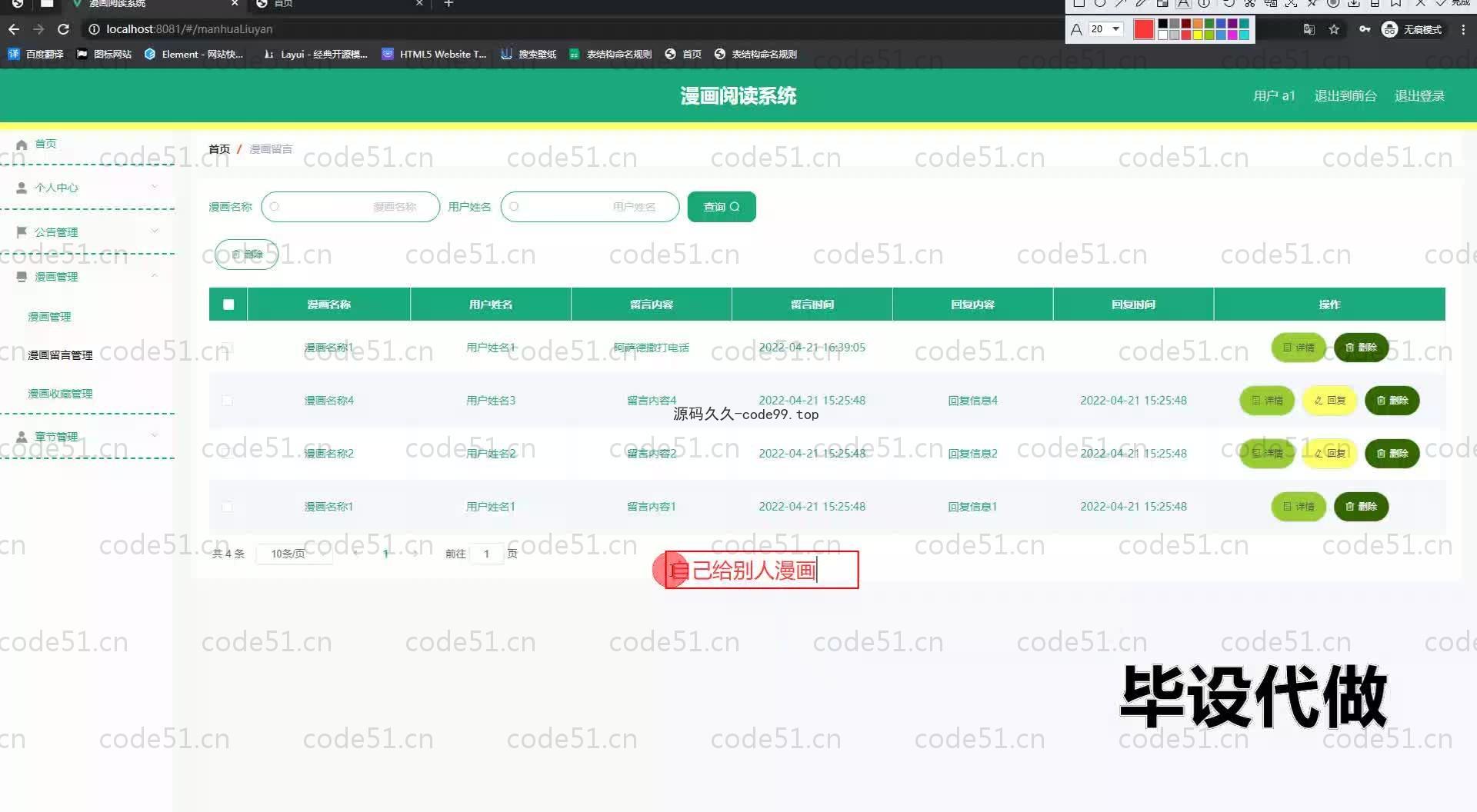Check the row for 漫画名称4
The height and width of the screenshot is (812, 1477).
coord(227,401)
